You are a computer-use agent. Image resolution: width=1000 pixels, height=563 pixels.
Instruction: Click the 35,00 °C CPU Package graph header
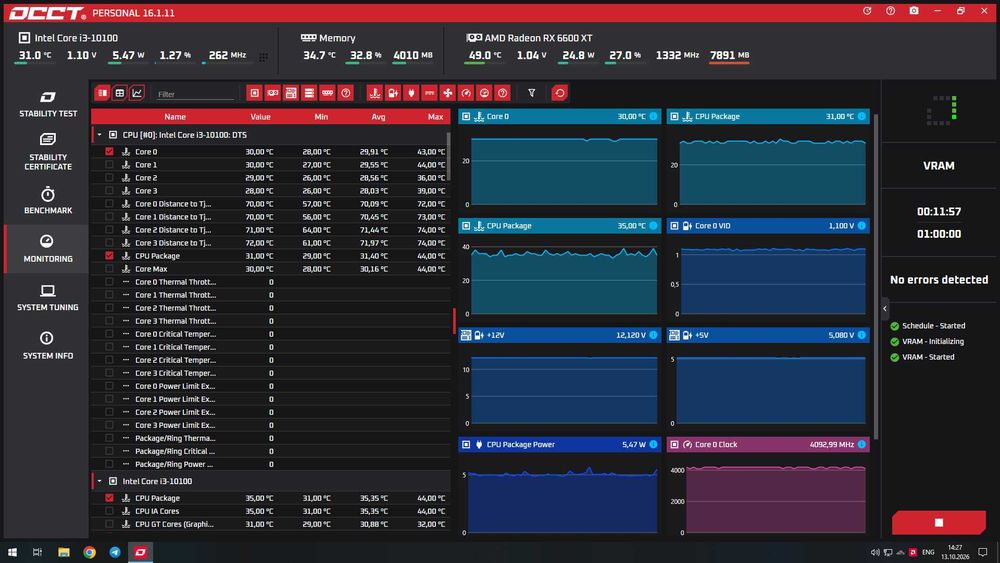click(x=559, y=226)
